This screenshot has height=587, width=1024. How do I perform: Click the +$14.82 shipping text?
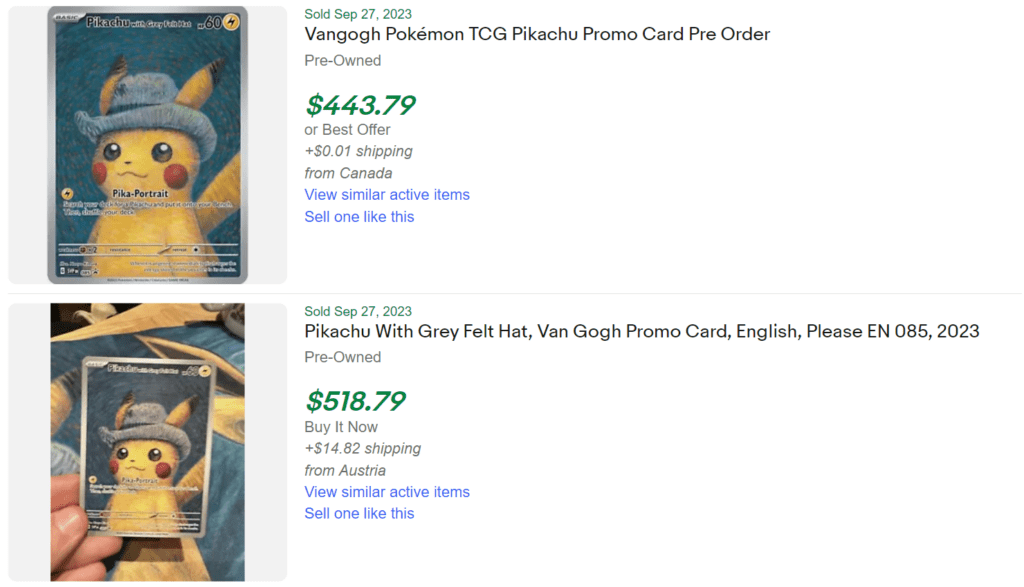click(362, 448)
